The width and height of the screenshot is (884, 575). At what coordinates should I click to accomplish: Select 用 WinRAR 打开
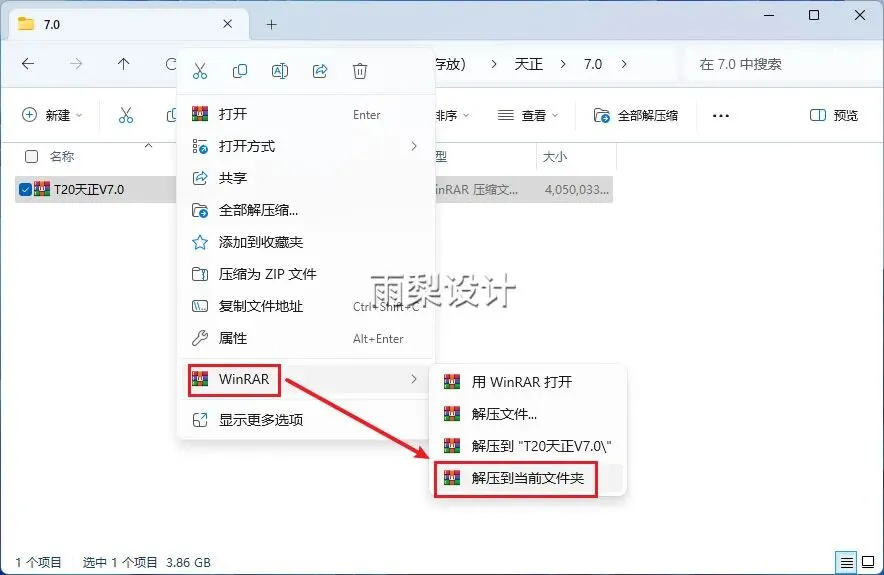tap(528, 382)
